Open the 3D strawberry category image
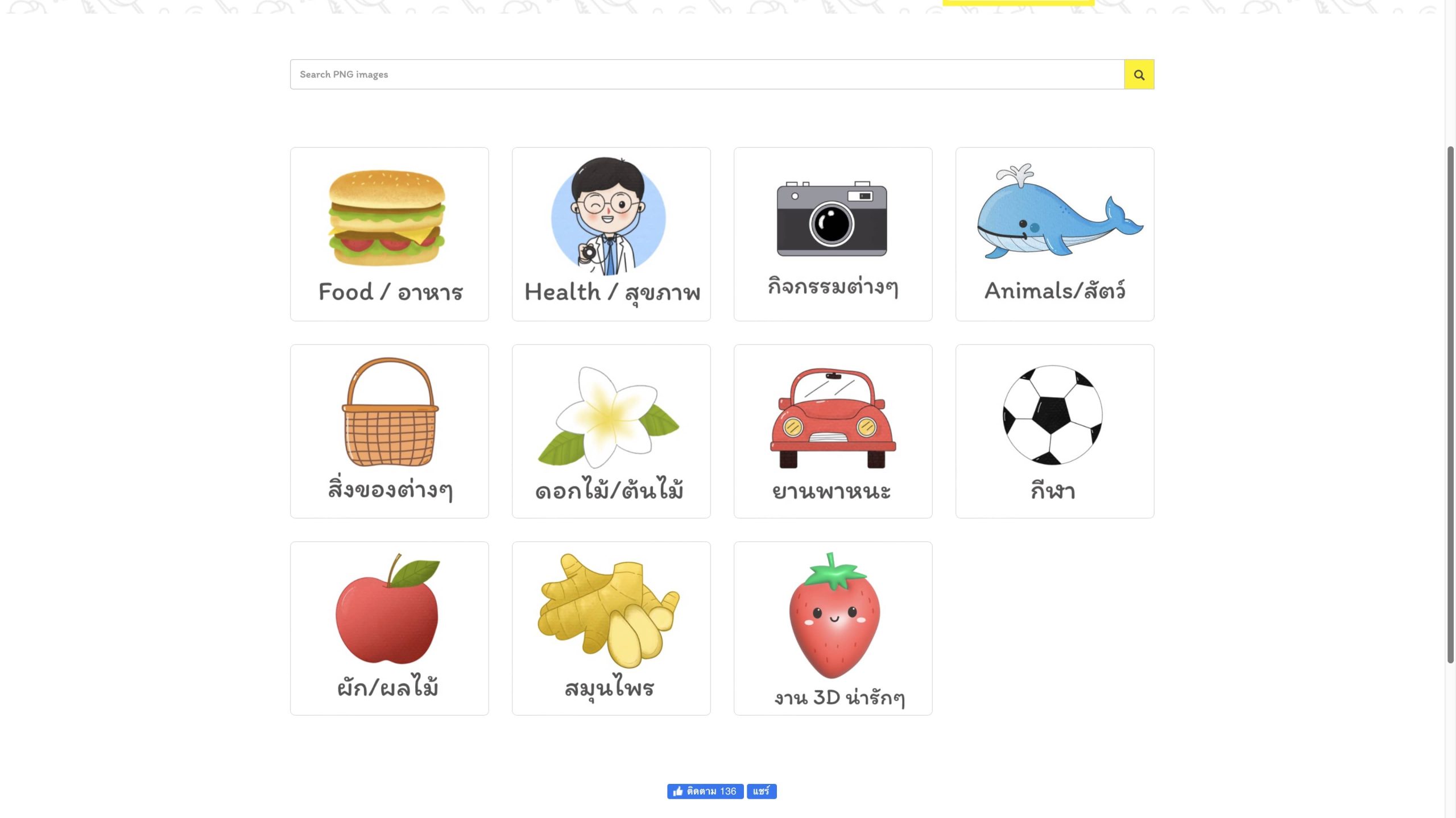Image resolution: width=1456 pixels, height=818 pixels. click(834, 616)
